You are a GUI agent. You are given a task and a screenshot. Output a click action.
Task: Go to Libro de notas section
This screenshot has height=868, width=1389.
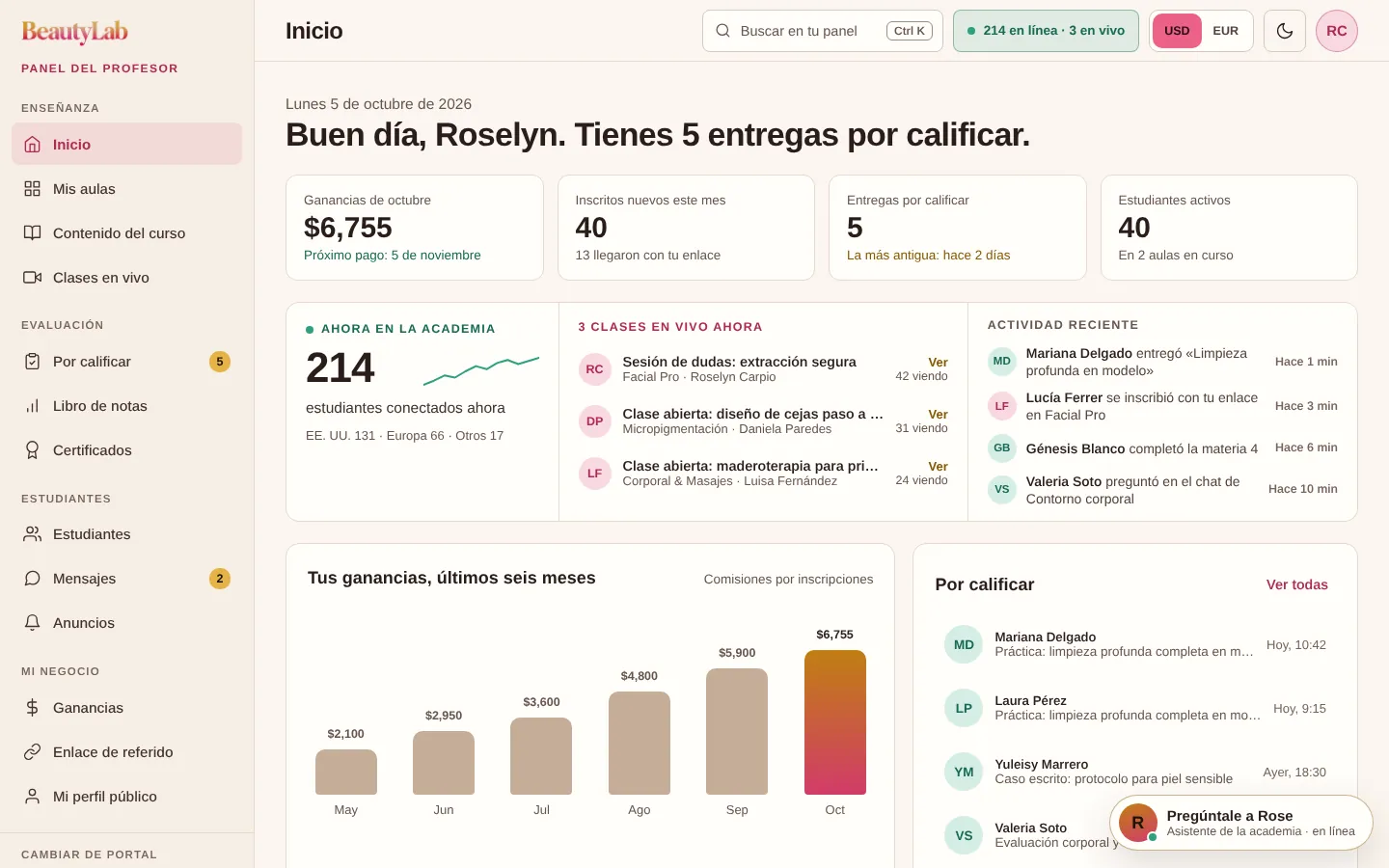127,406
